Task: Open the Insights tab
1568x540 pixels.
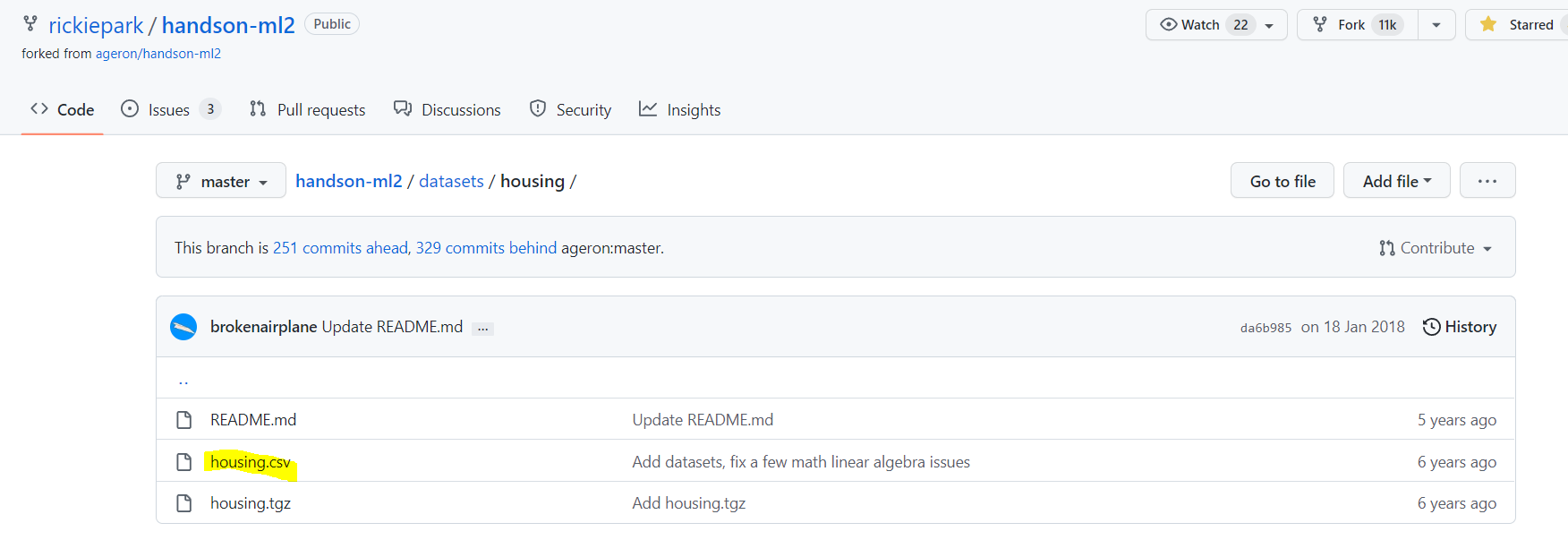Action: click(679, 109)
